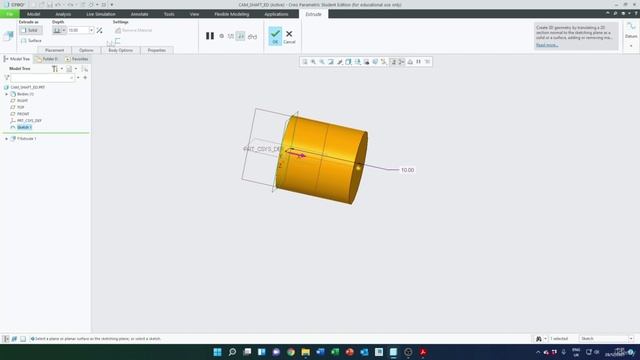Click the verify preview glasses icon
The image size is (640, 360).
252,36
